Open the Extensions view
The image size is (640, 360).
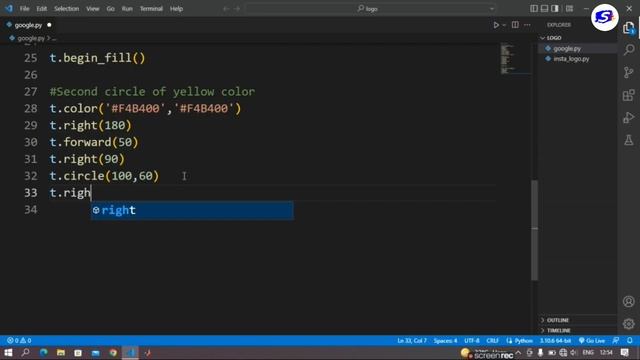coord(629,96)
